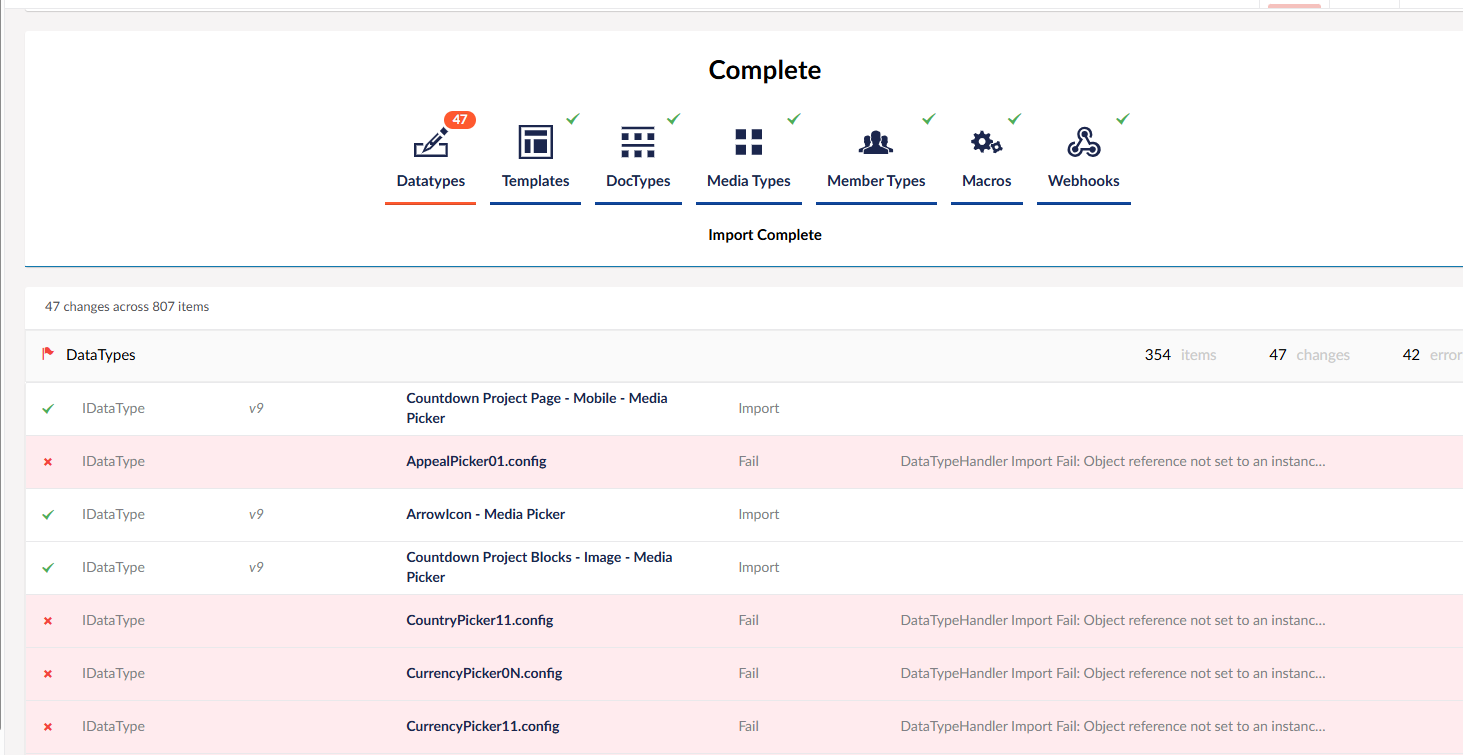Viewport: 1463px width, 755px height.
Task: Click the Media Types grid icon
Action: 749,142
